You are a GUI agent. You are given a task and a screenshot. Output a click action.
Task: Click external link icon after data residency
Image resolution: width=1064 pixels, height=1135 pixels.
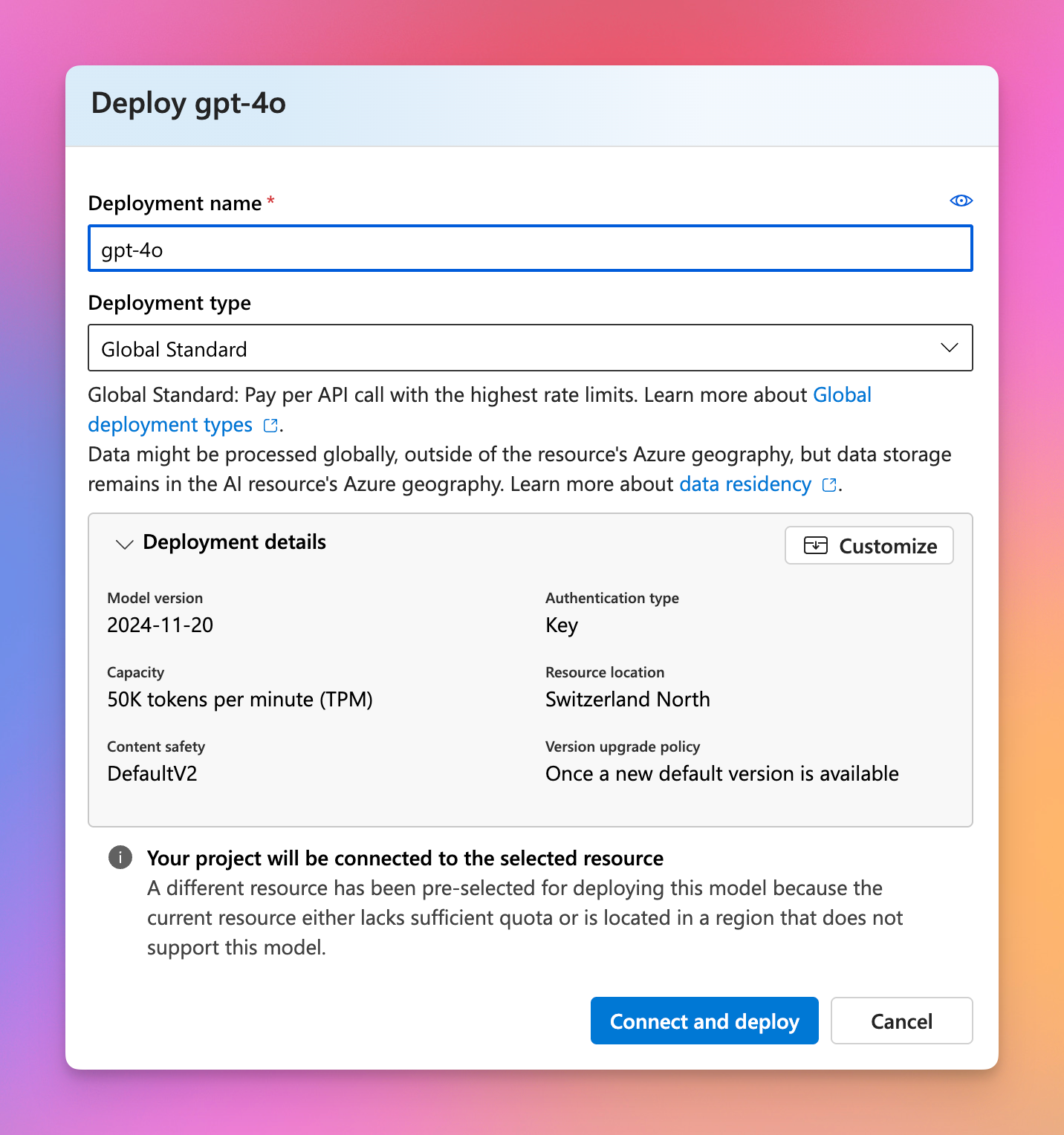(829, 485)
